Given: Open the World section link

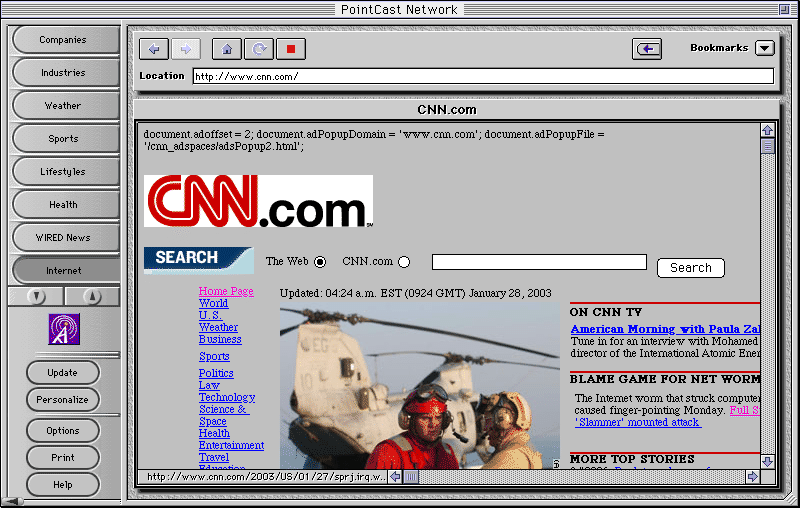Looking at the screenshot, I should point(213,303).
